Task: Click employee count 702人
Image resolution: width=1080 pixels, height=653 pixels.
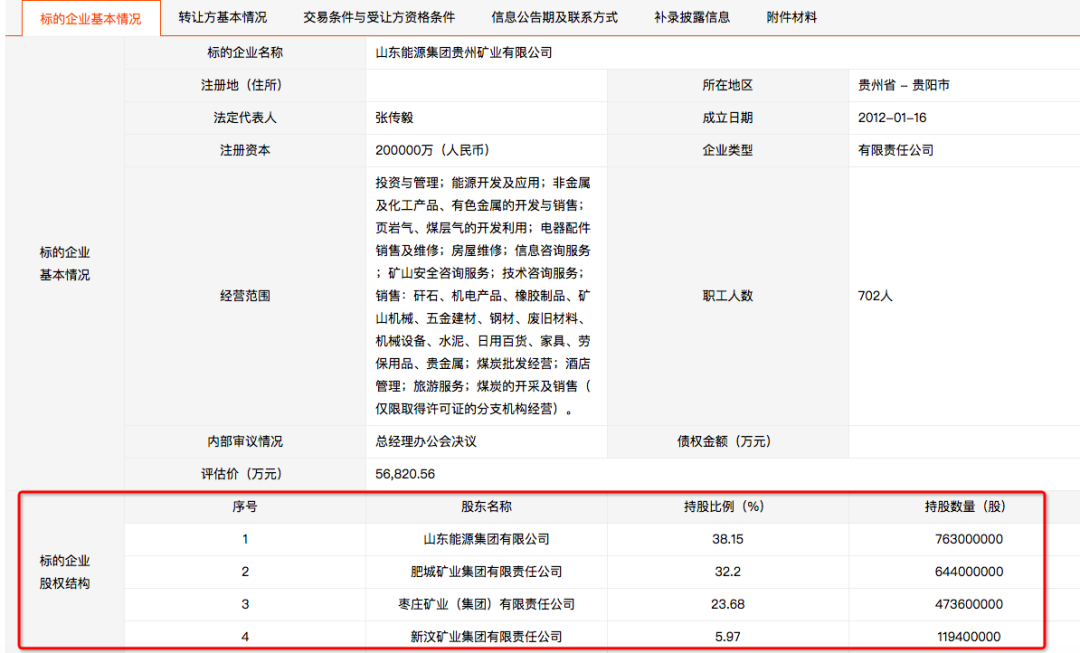Action: pos(875,296)
